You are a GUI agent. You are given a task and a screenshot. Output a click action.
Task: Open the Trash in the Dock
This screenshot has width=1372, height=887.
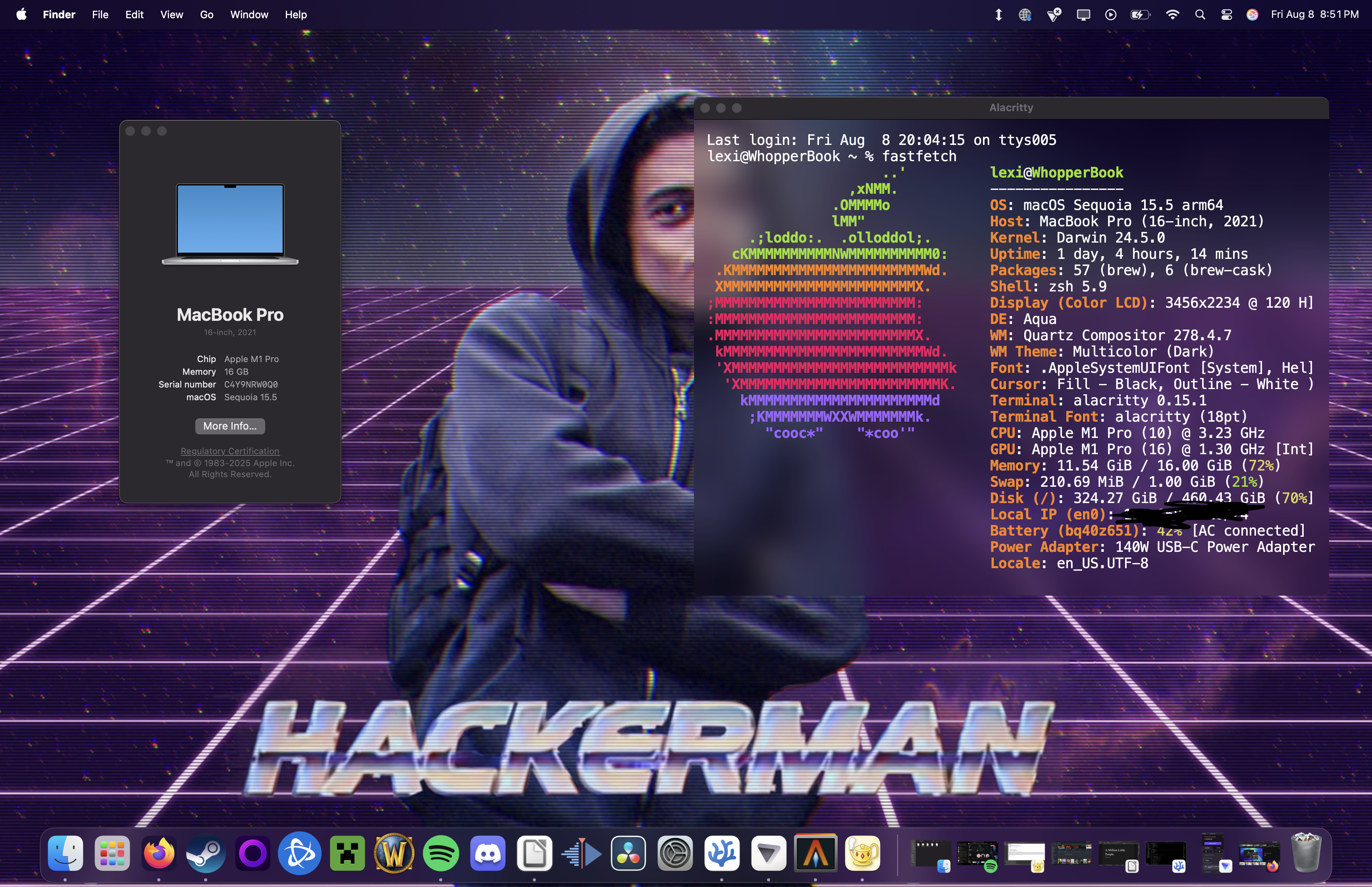tap(1306, 853)
